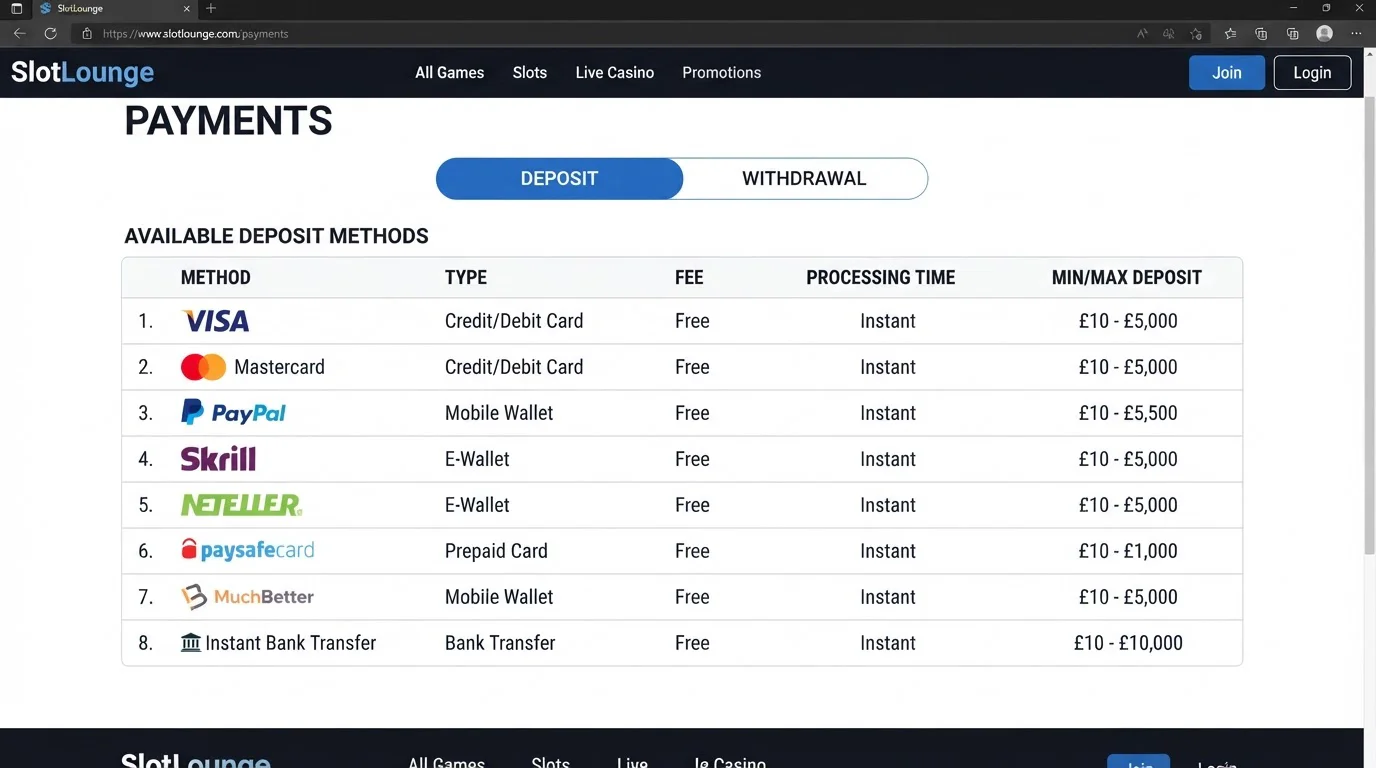Click the NETELLER logo in row 5
Screen dimensions: 1376x768
pyautogui.click(x=241, y=505)
